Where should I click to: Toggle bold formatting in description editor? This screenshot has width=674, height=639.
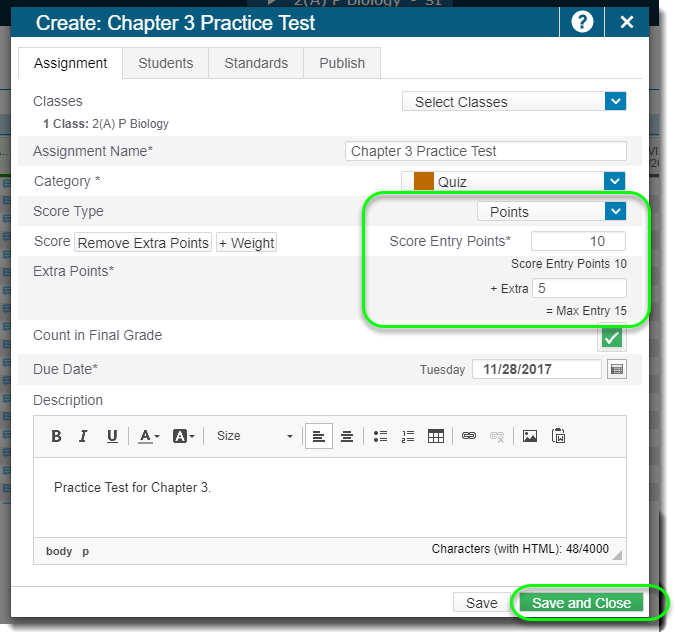pos(56,436)
